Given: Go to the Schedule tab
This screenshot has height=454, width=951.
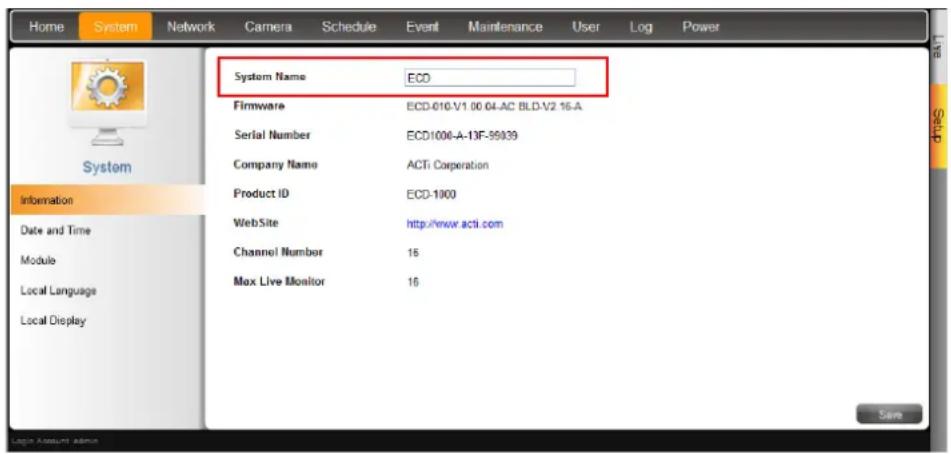Looking at the screenshot, I should [349, 27].
